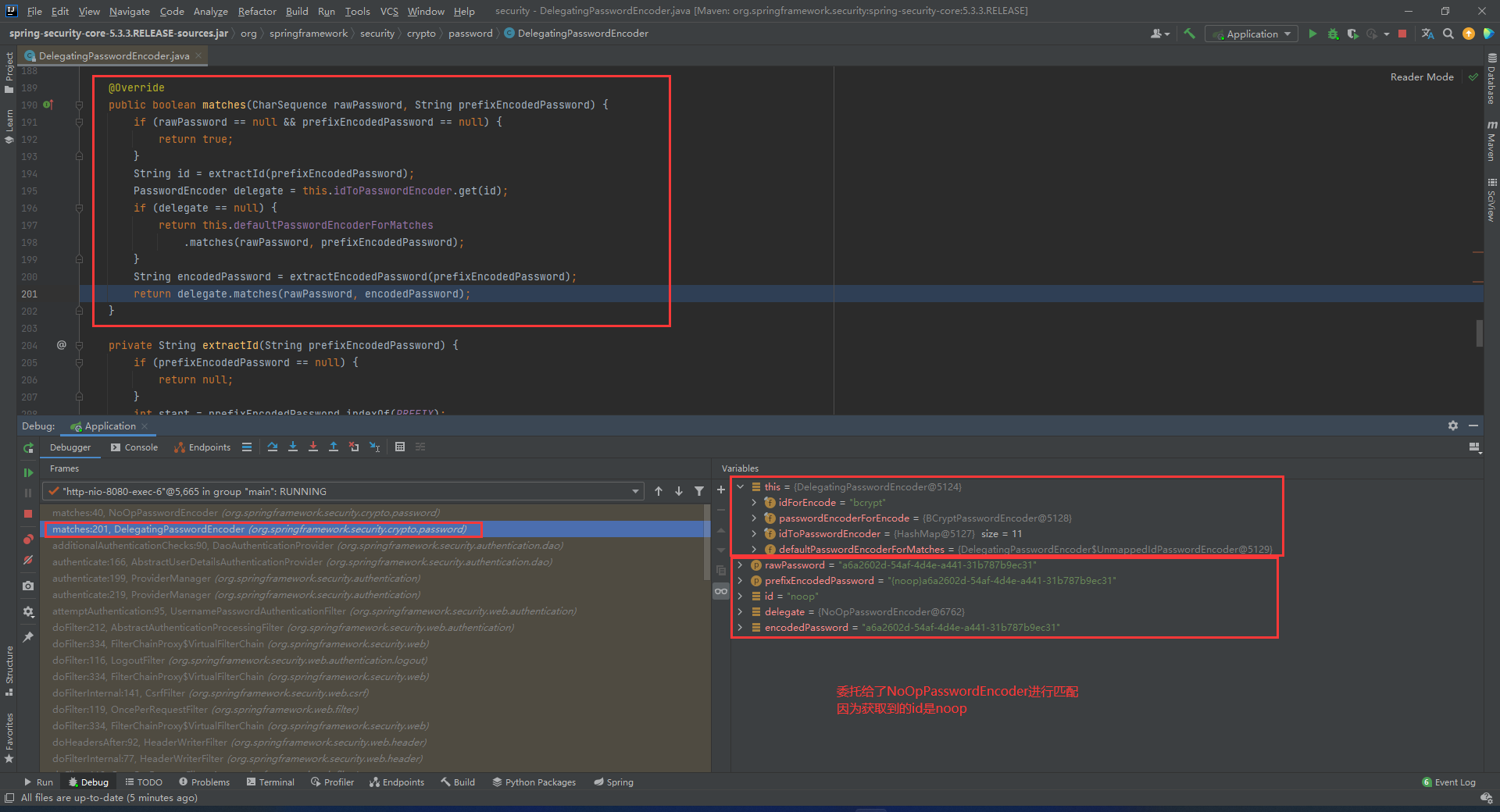The image size is (1500, 812).
Task: Click the Step Into debug icon
Action: pyautogui.click(x=293, y=447)
